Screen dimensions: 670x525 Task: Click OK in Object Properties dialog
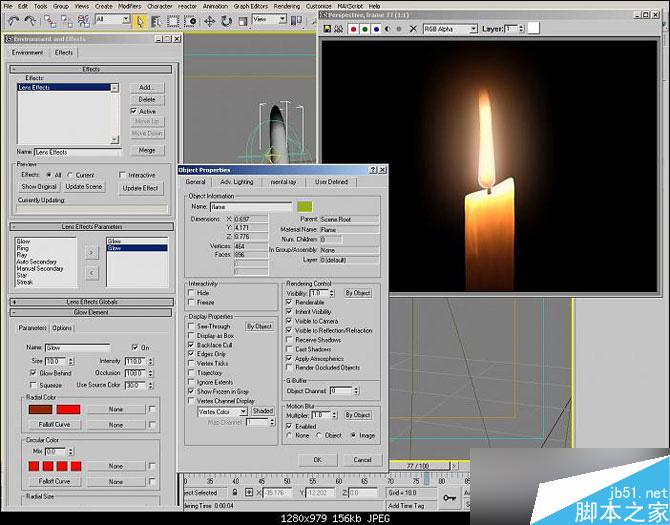[317, 459]
